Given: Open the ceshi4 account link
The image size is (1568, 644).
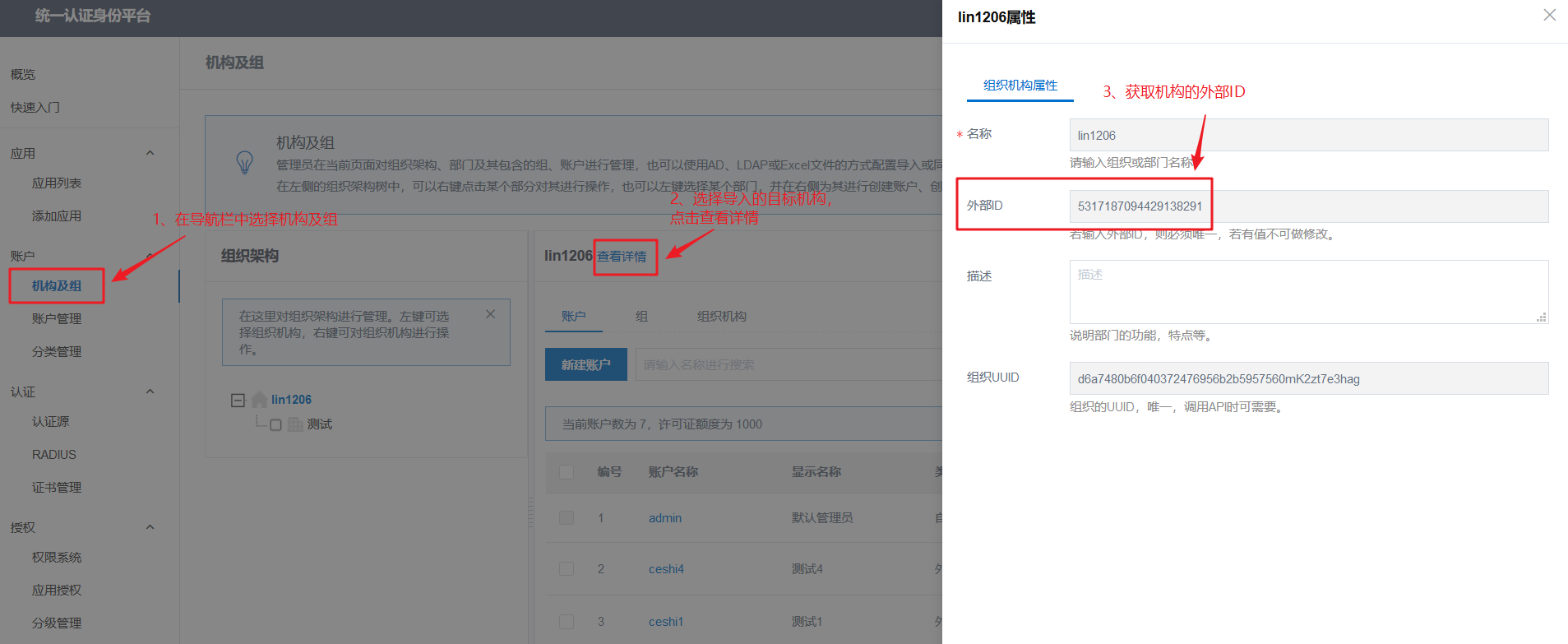Looking at the screenshot, I should click(666, 569).
